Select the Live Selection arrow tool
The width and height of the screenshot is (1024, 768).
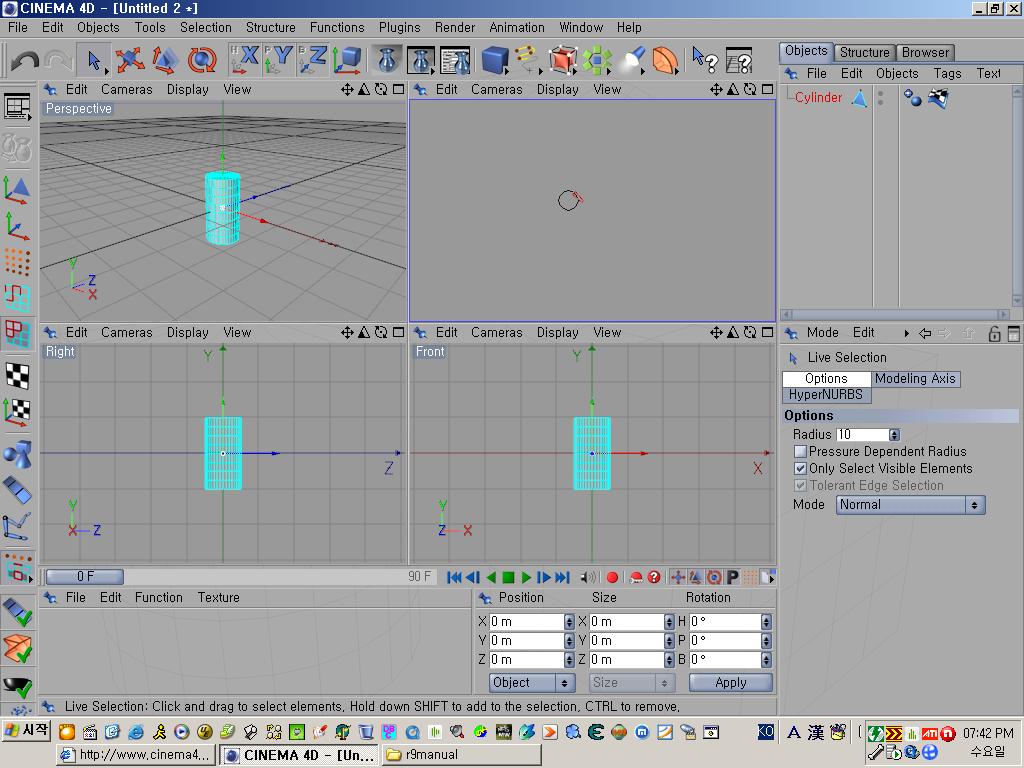click(x=93, y=61)
